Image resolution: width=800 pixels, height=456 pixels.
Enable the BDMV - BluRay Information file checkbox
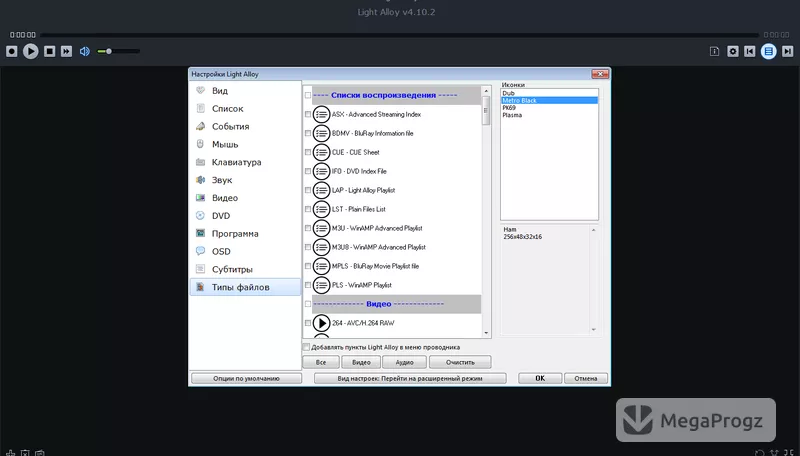[x=308, y=133]
